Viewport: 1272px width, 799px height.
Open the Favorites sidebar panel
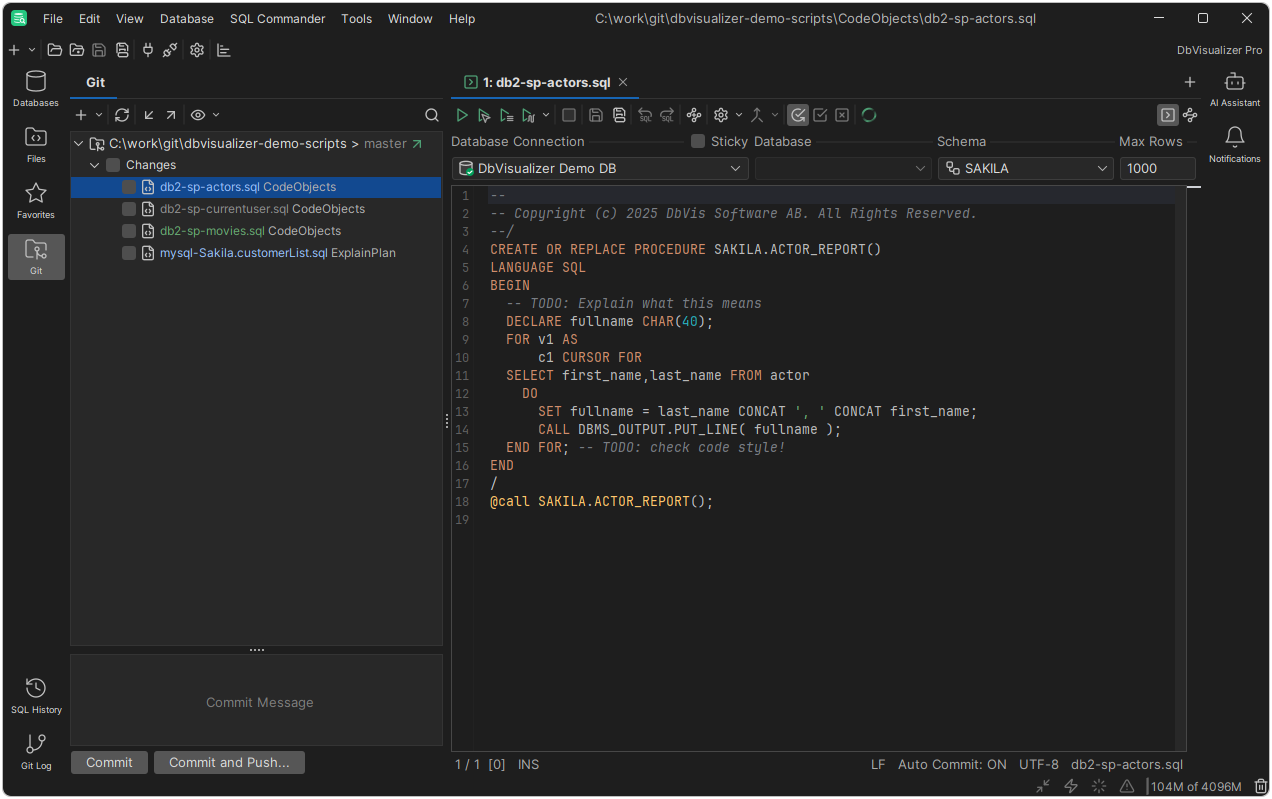[x=36, y=201]
